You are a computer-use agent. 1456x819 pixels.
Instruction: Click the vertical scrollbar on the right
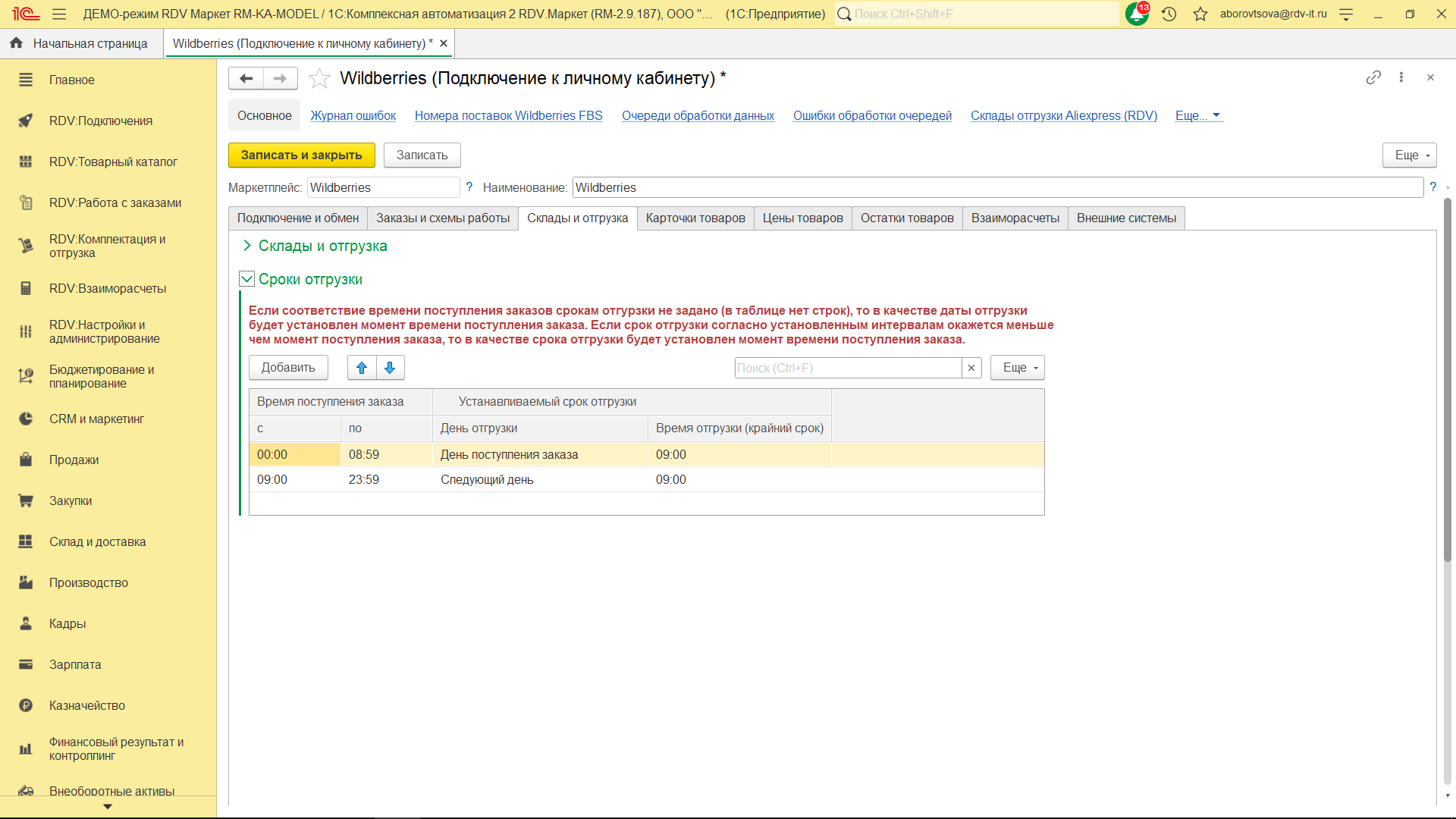point(1447,379)
